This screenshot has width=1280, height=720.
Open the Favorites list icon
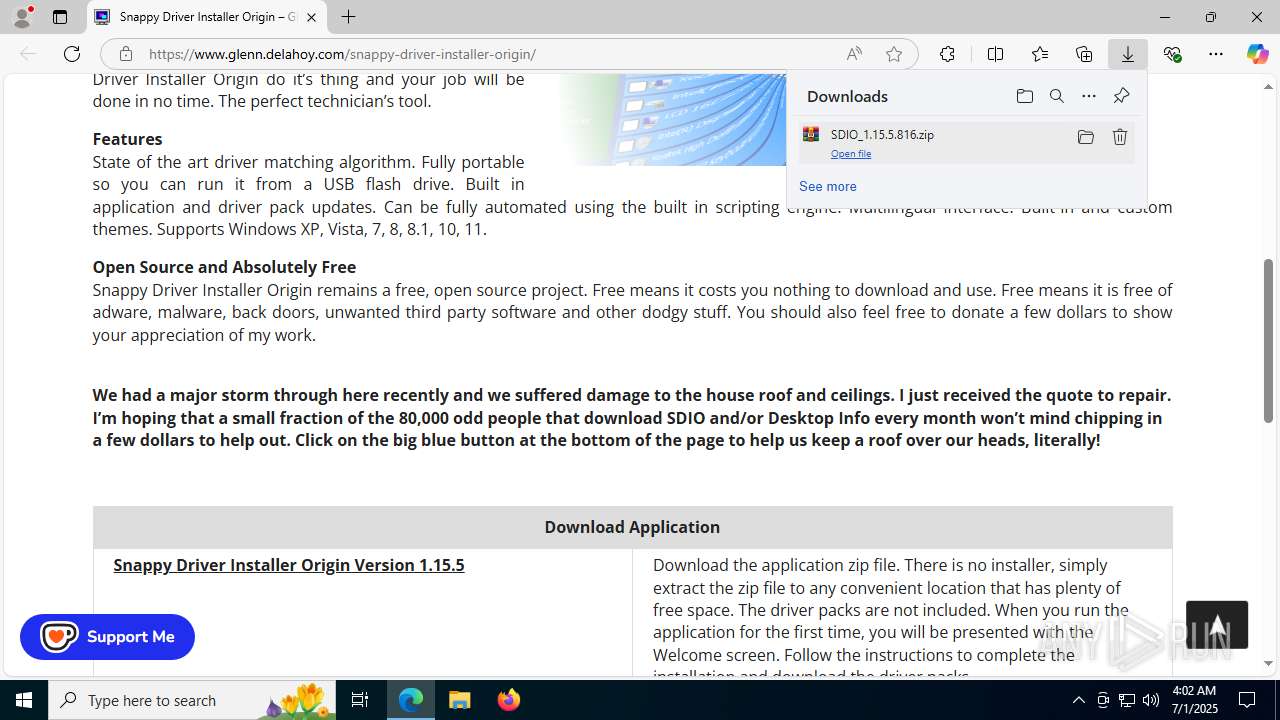tap(1040, 54)
